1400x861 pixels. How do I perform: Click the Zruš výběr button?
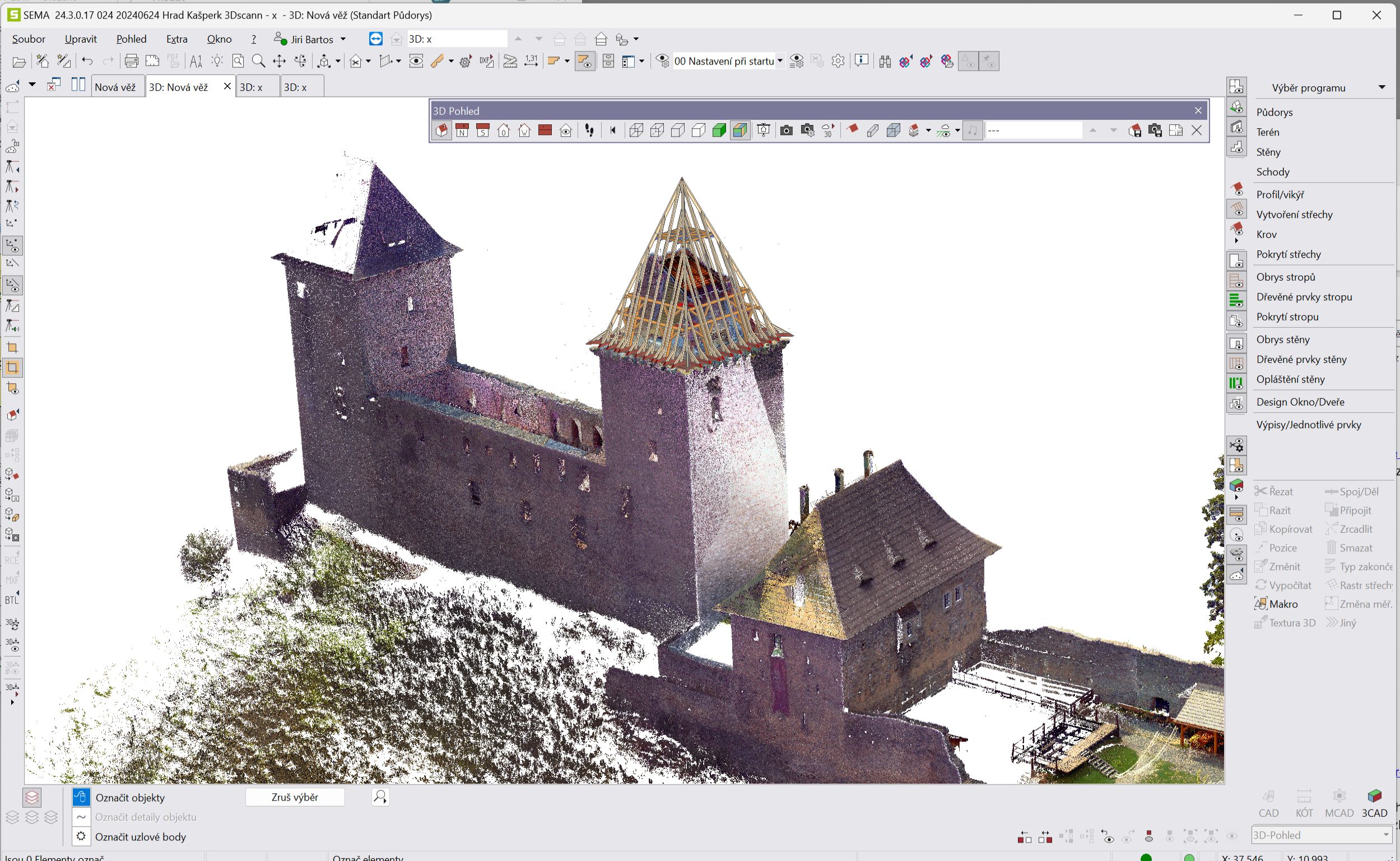click(294, 797)
